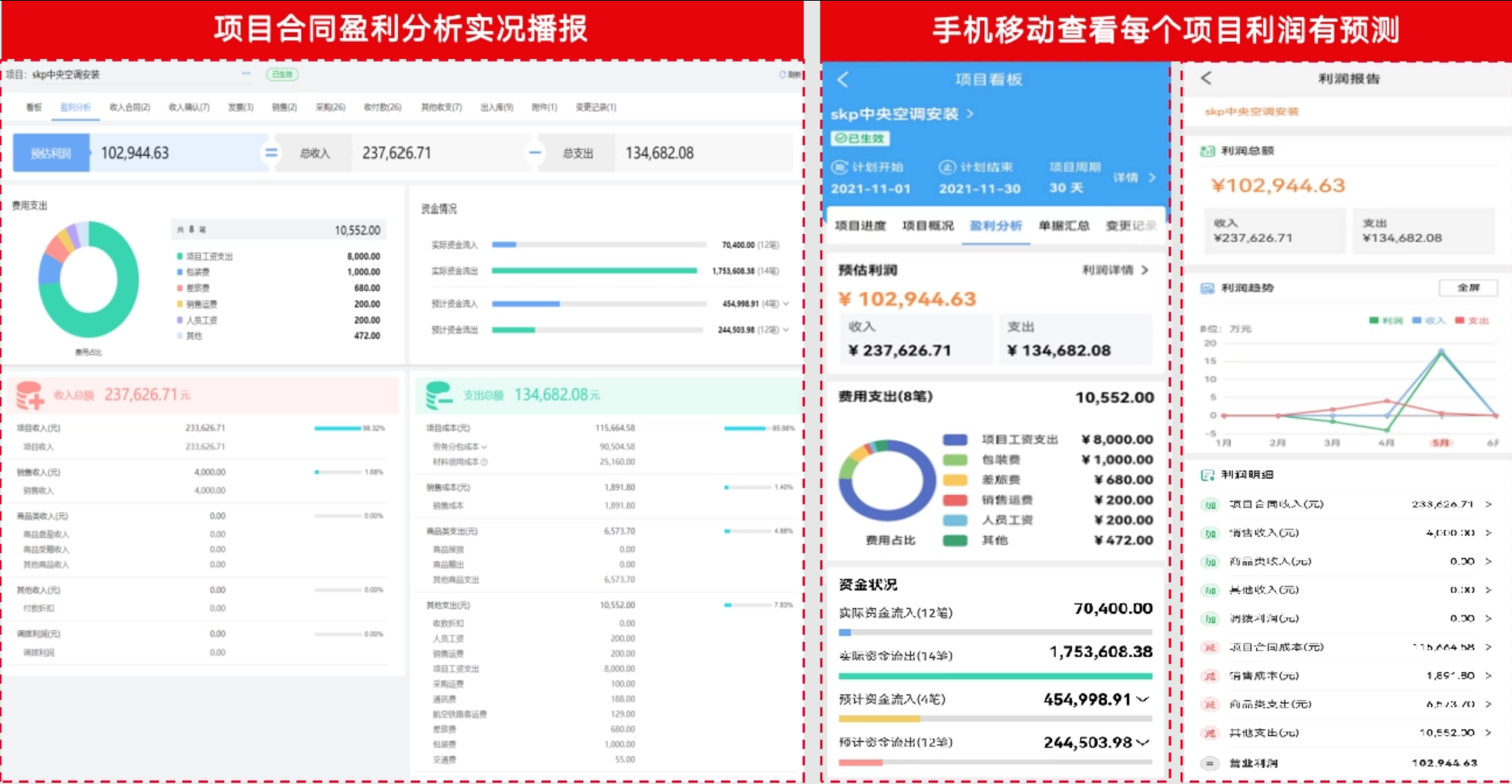Open 利润详情 link in mobile view
Viewport: 1512px width, 784px height.
[x=1115, y=270]
